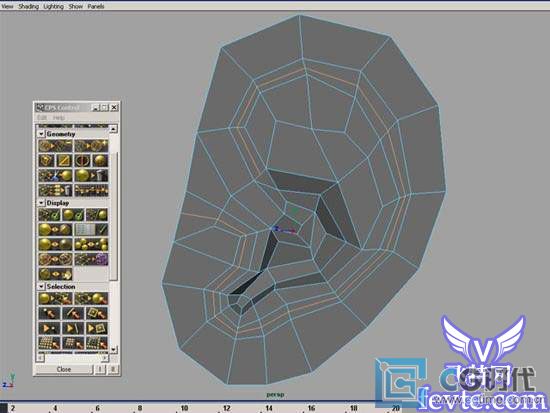Viewport: 550px width, 413px height.
Task: Click the wireframe-to-sphere icon with blue star
Action: tap(55, 175)
